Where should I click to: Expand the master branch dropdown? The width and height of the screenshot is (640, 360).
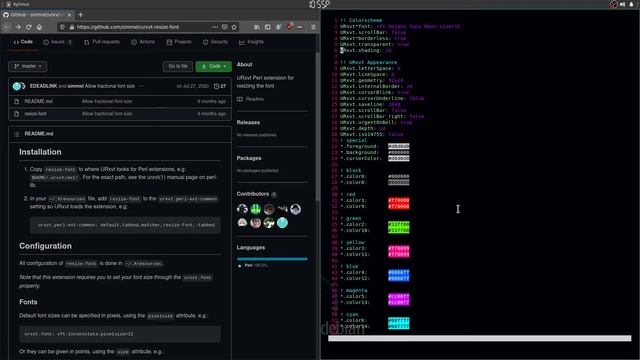point(28,66)
